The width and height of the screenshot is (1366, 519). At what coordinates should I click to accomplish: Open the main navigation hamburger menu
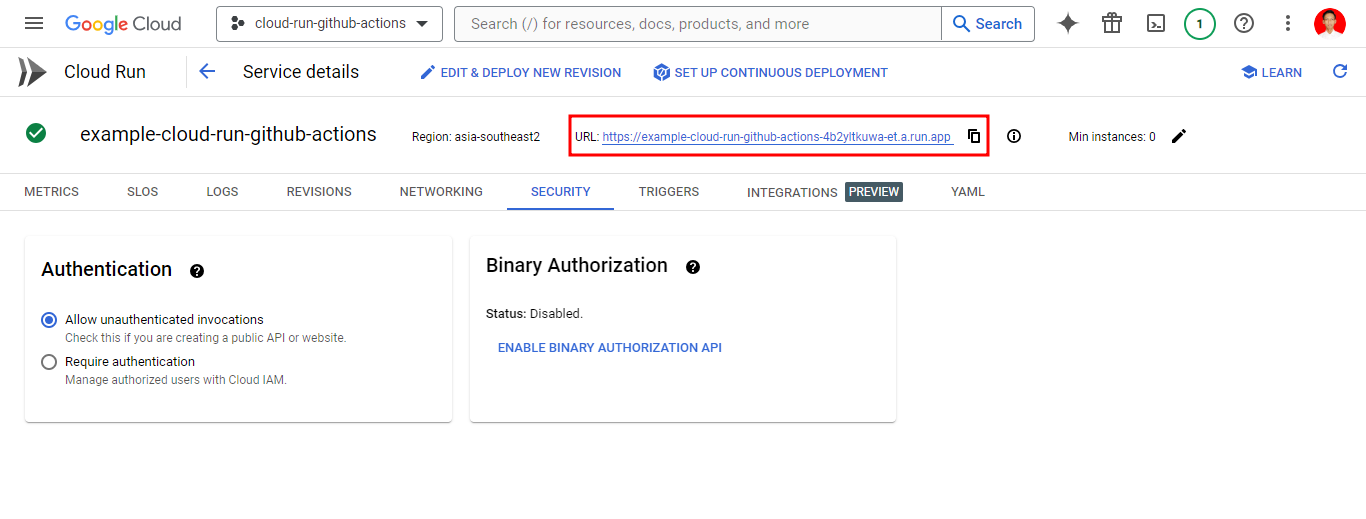[34, 23]
